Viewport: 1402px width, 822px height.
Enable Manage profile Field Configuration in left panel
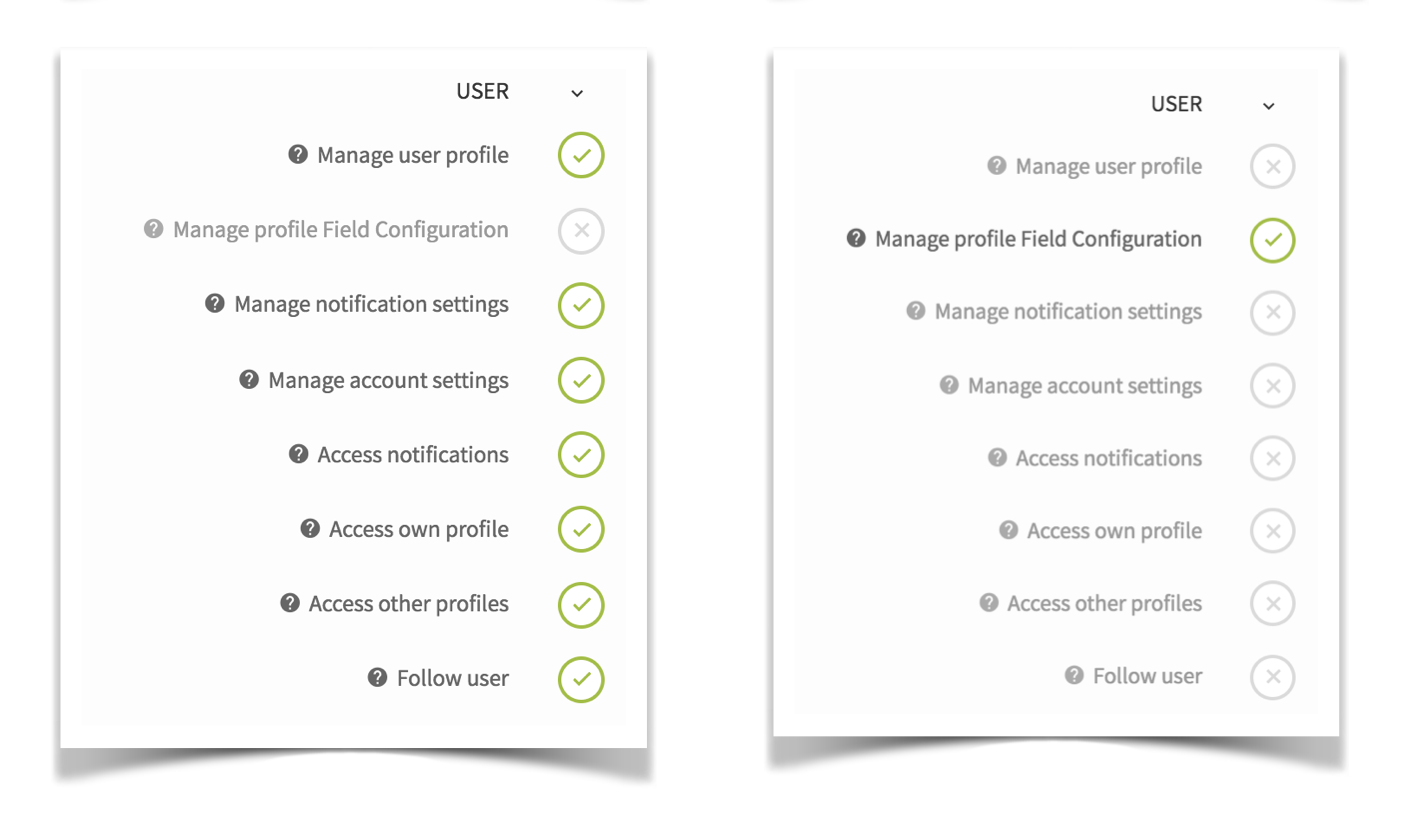581,231
